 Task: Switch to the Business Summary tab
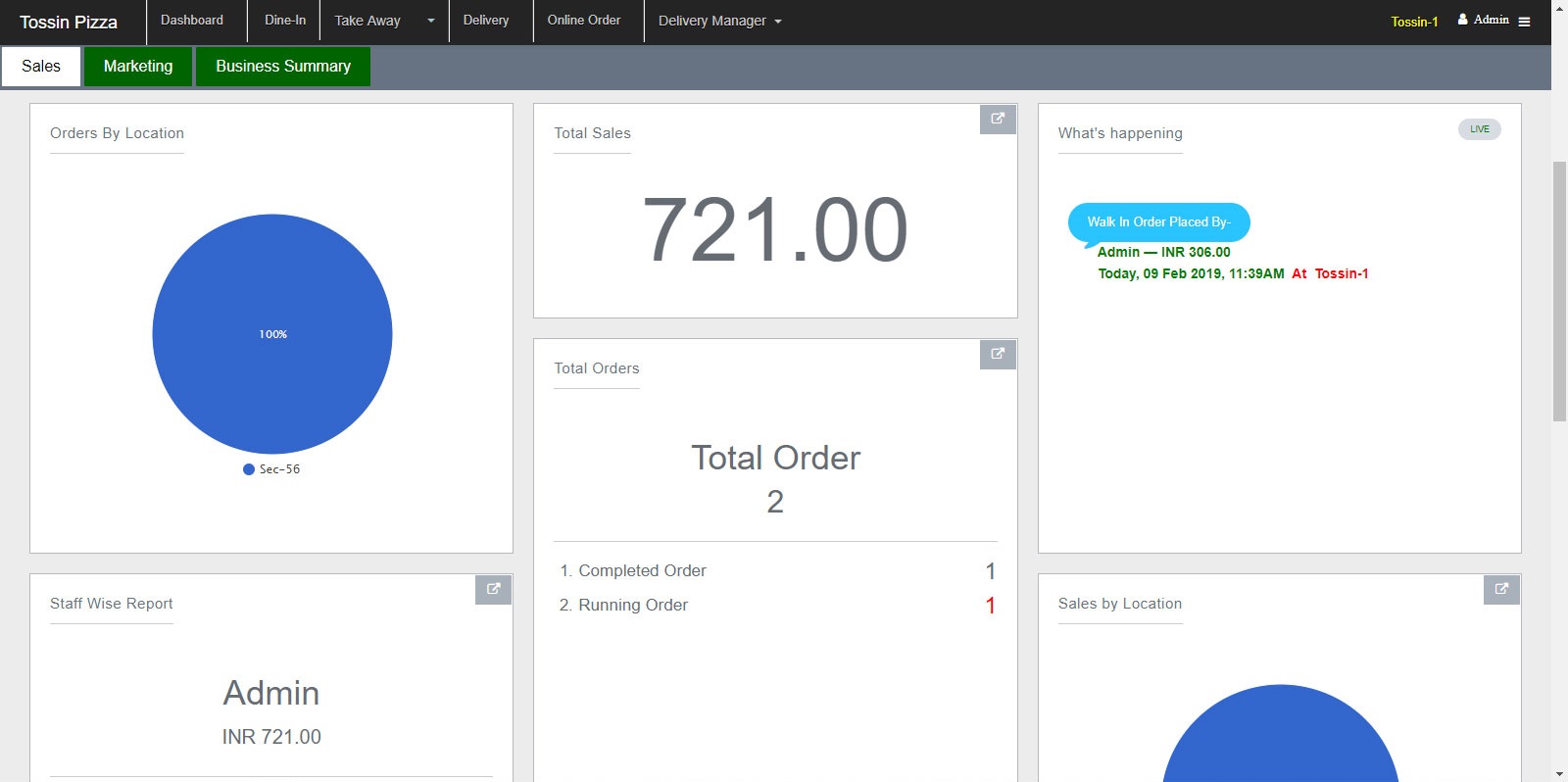coord(283,66)
